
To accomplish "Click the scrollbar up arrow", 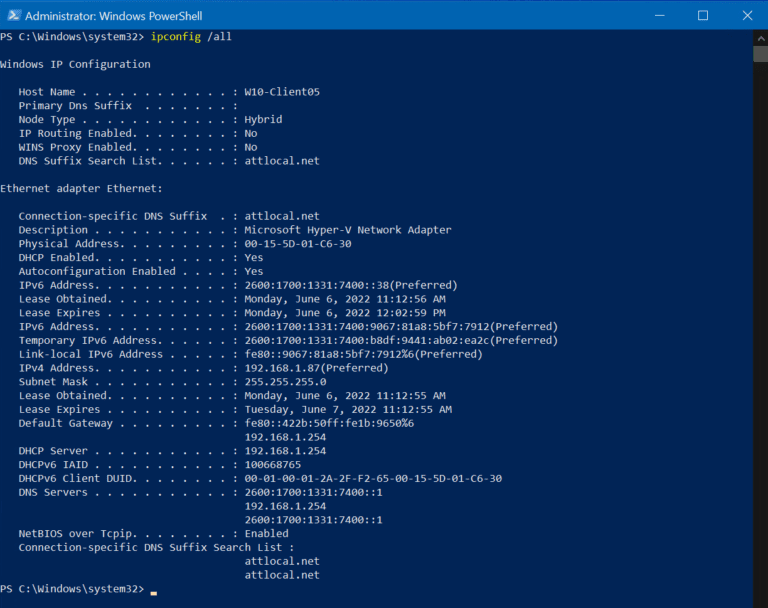I will 760,38.
